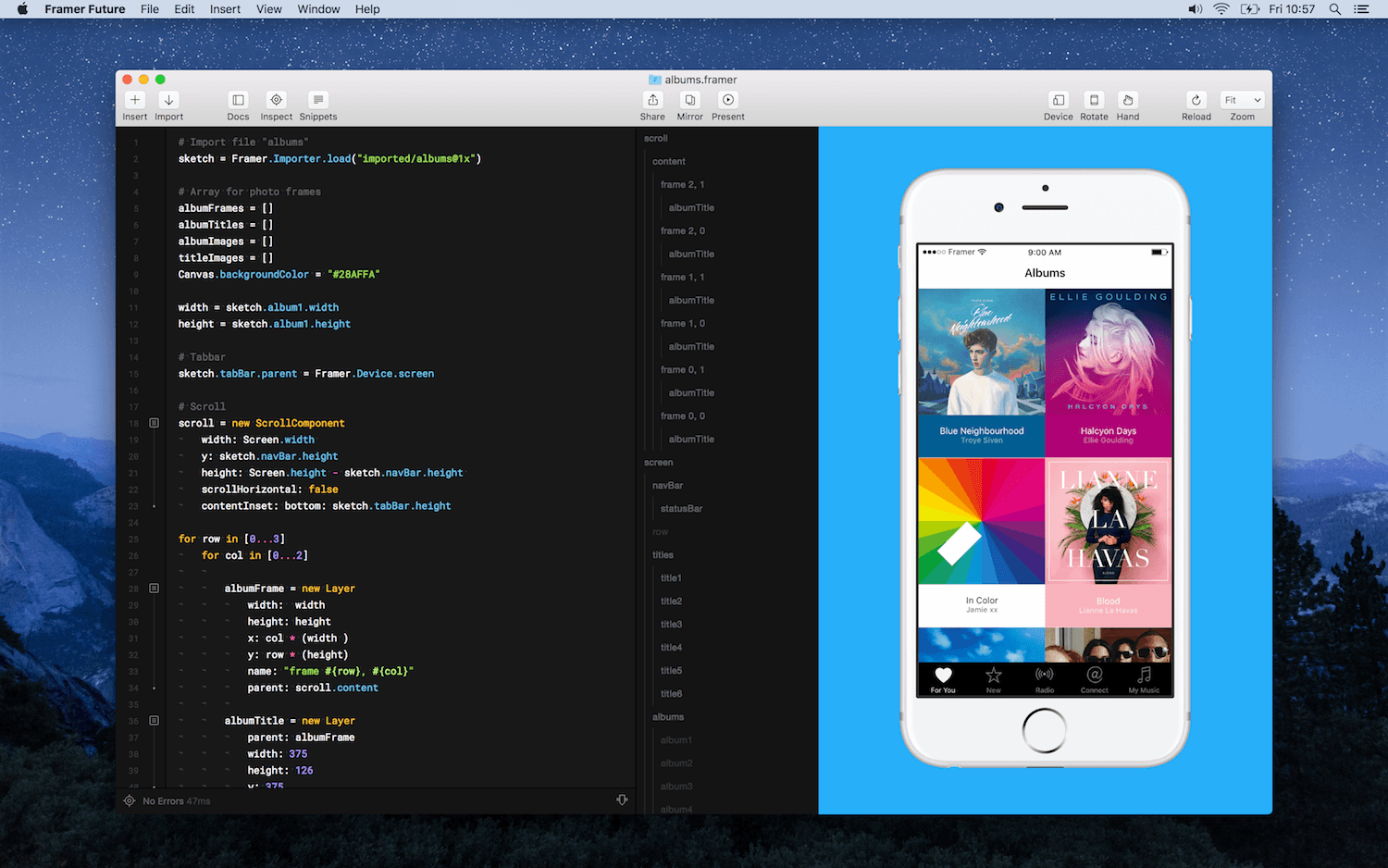Open the Snippets panel
The height and width of the screenshot is (868, 1388).
pos(317,104)
